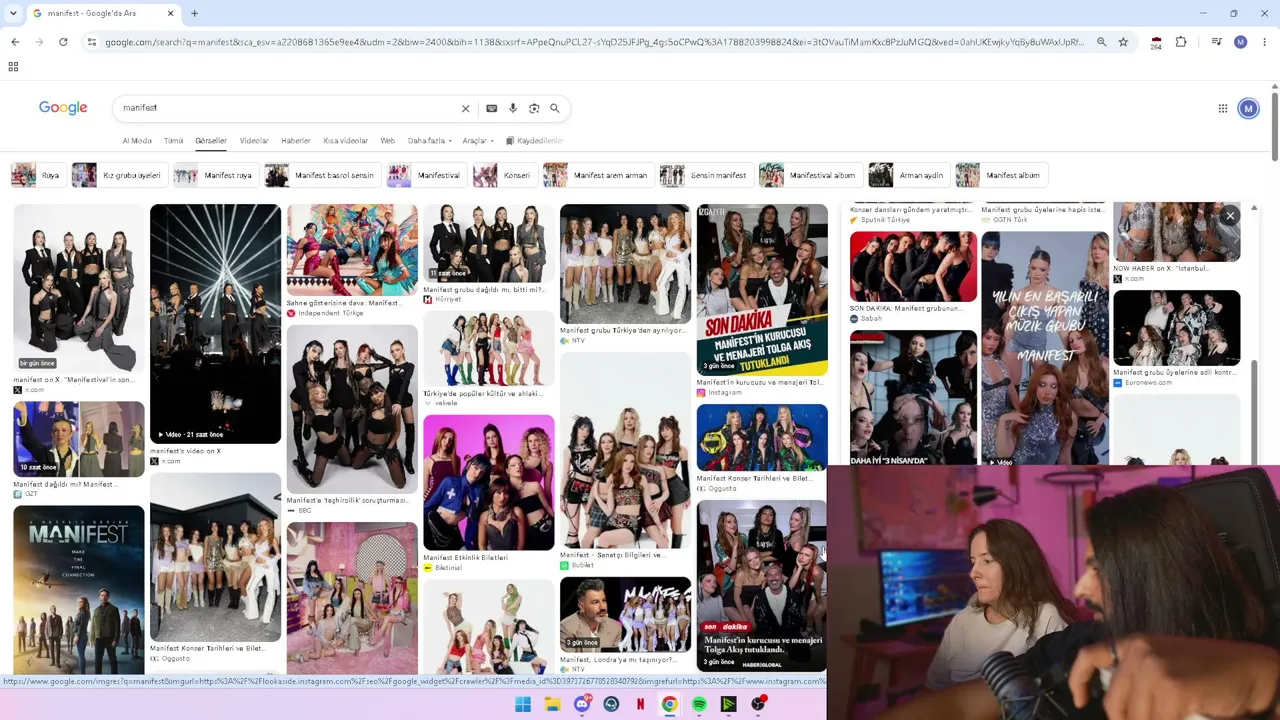This screenshot has height=720, width=1280.
Task: Open OBS Studio from the taskbar
Action: (x=758, y=704)
